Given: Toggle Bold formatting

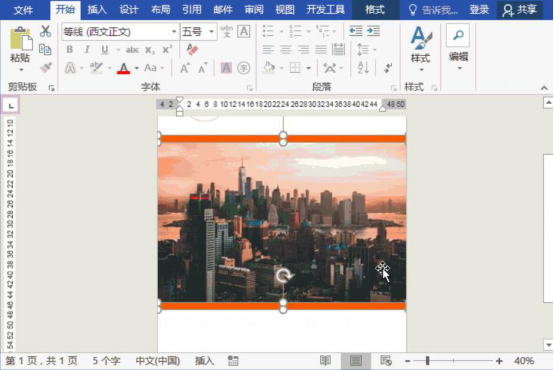Looking at the screenshot, I should pyautogui.click(x=70, y=49).
